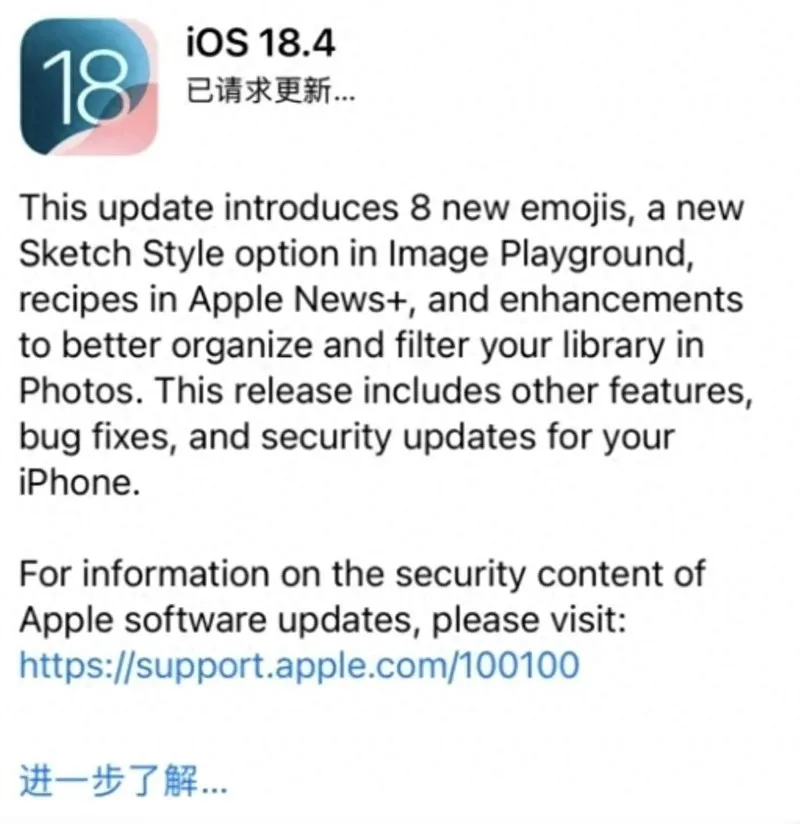Click 'For information on the security content' line

pos(362,574)
